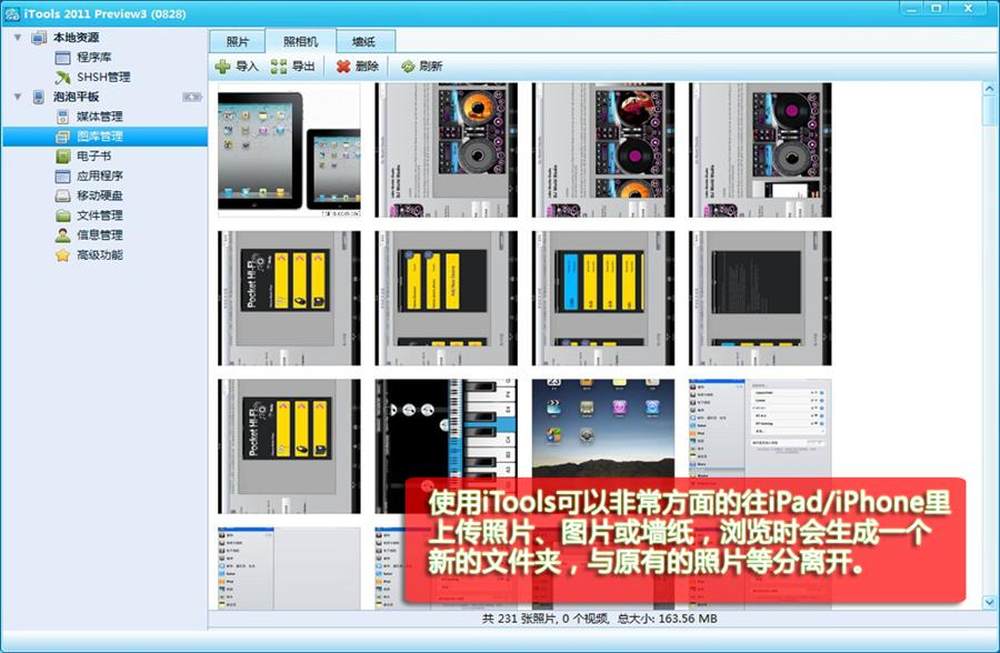This screenshot has height=653, width=1000.
Task: Click the iTools logo in title bar
Action: click(12, 13)
